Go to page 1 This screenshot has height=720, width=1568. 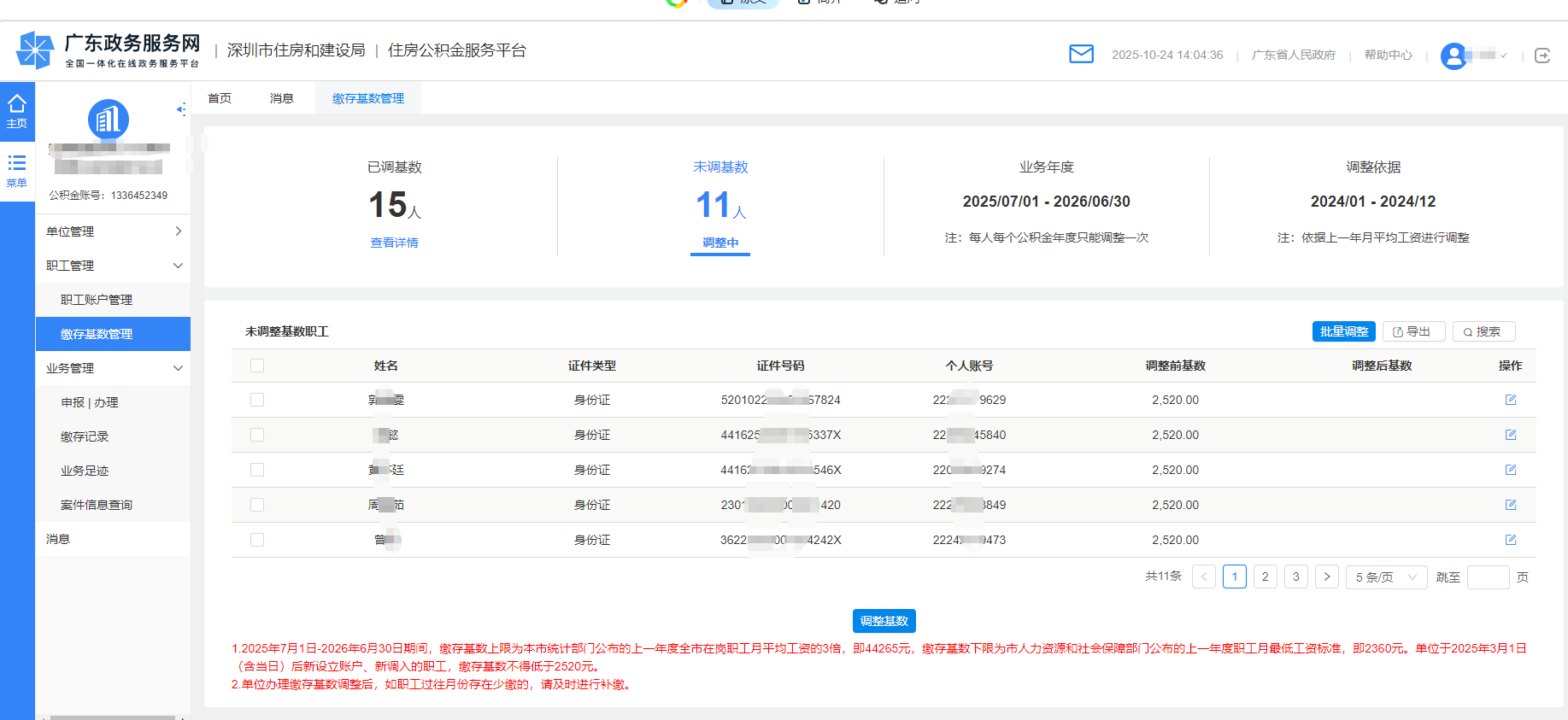(x=1235, y=577)
